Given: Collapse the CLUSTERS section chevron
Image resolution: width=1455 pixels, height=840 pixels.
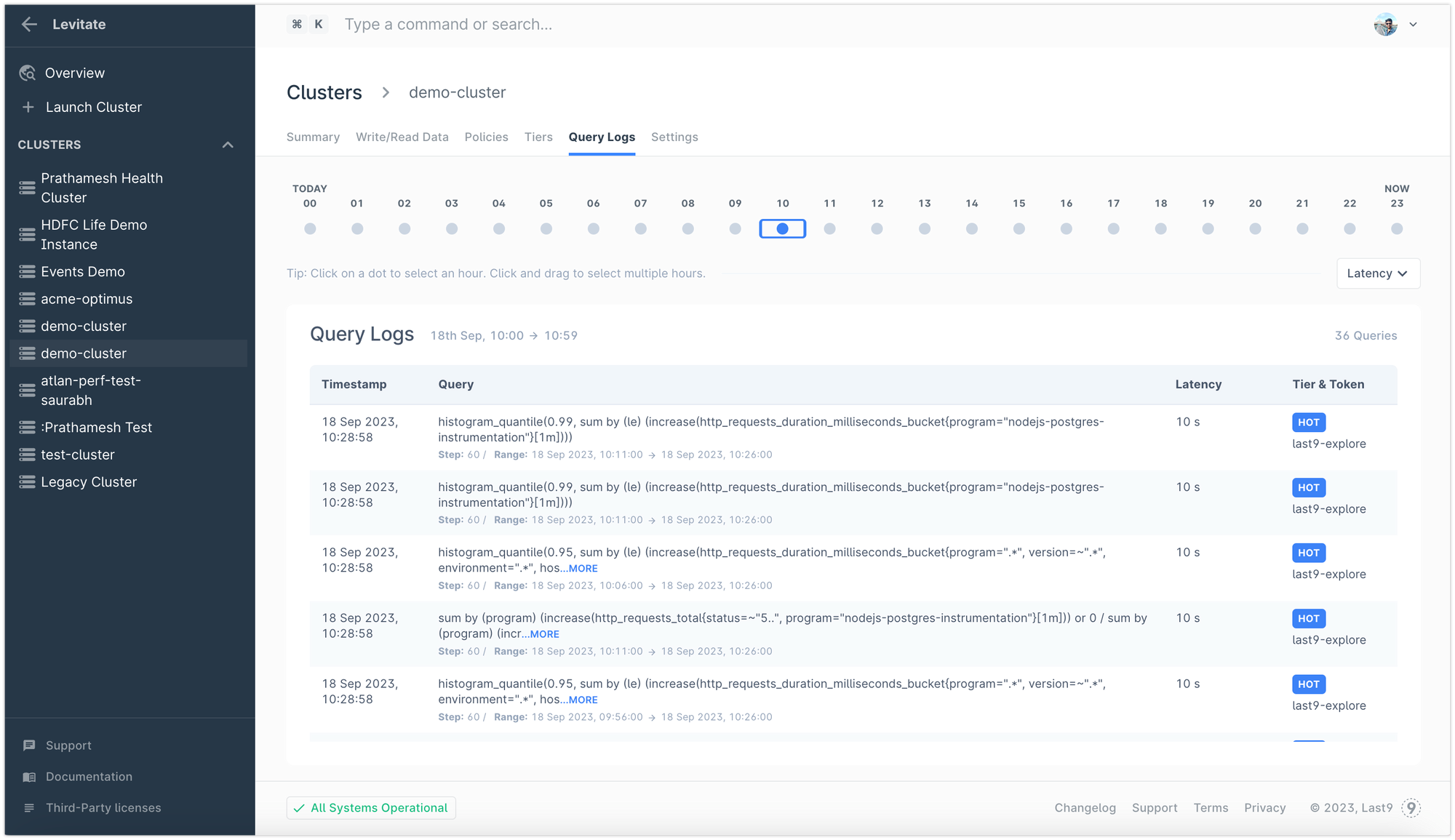Looking at the screenshot, I should click(228, 144).
